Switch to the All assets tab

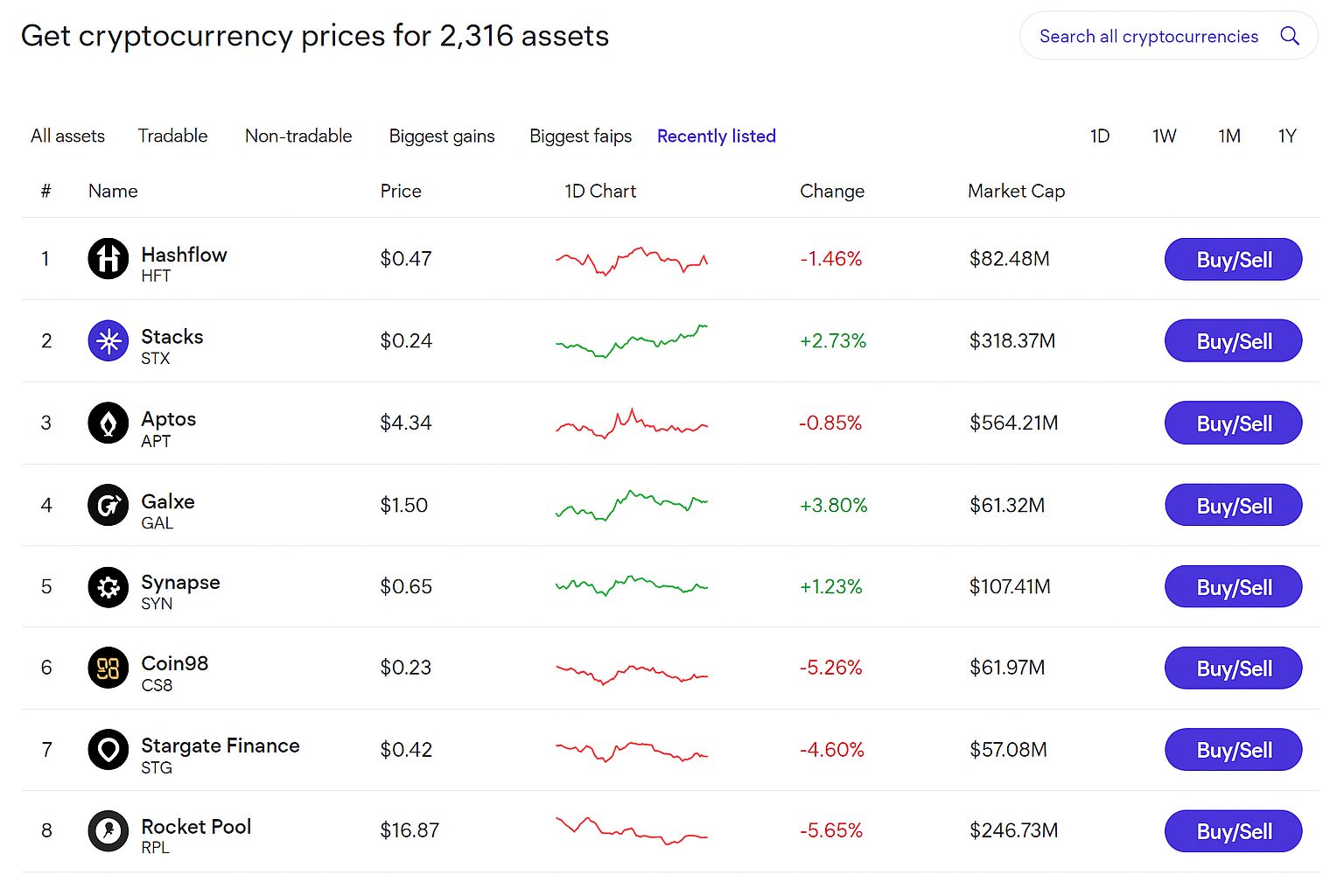coord(67,136)
